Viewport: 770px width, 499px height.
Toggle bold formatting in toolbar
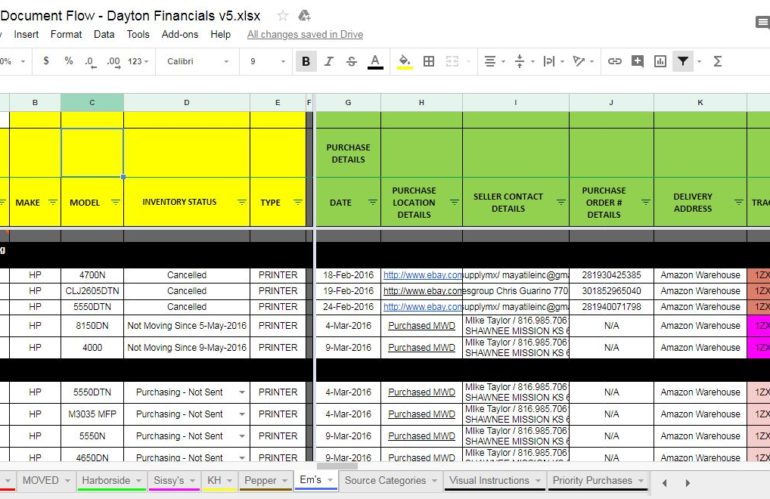tap(306, 61)
